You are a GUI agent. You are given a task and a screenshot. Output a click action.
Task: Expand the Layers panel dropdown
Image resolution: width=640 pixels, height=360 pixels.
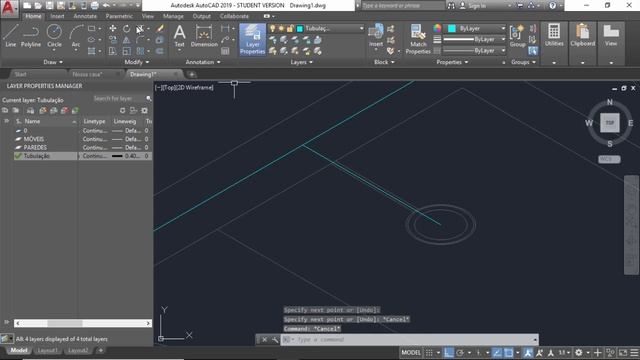302,62
